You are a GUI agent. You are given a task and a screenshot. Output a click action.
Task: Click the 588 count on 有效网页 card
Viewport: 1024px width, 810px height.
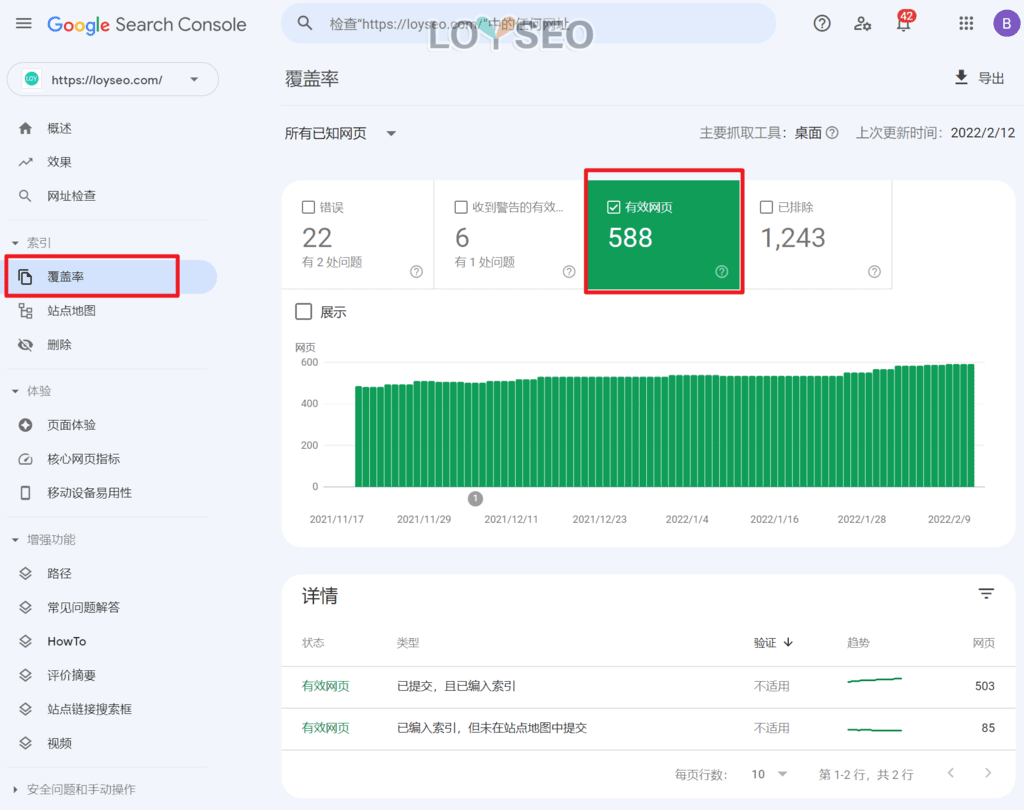630,238
